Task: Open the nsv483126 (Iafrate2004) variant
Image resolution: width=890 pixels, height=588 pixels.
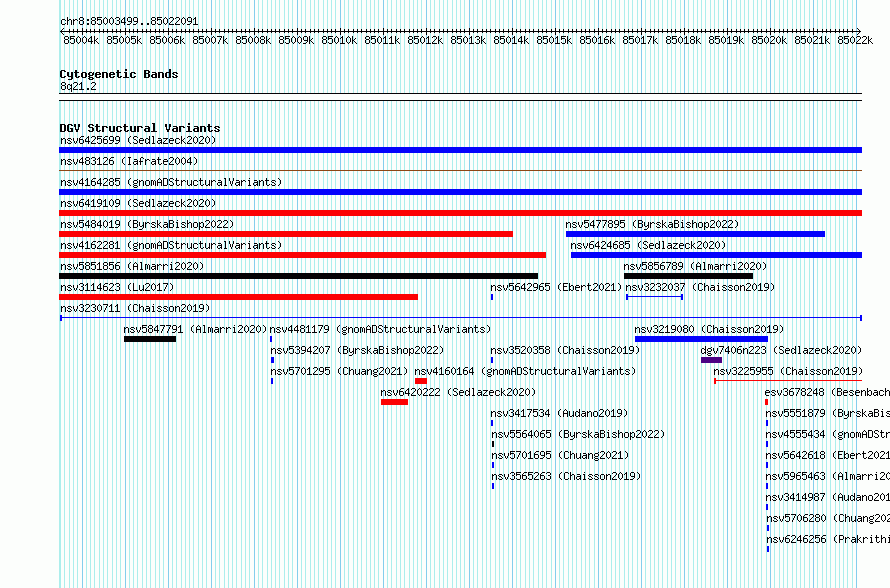Action: (x=129, y=161)
